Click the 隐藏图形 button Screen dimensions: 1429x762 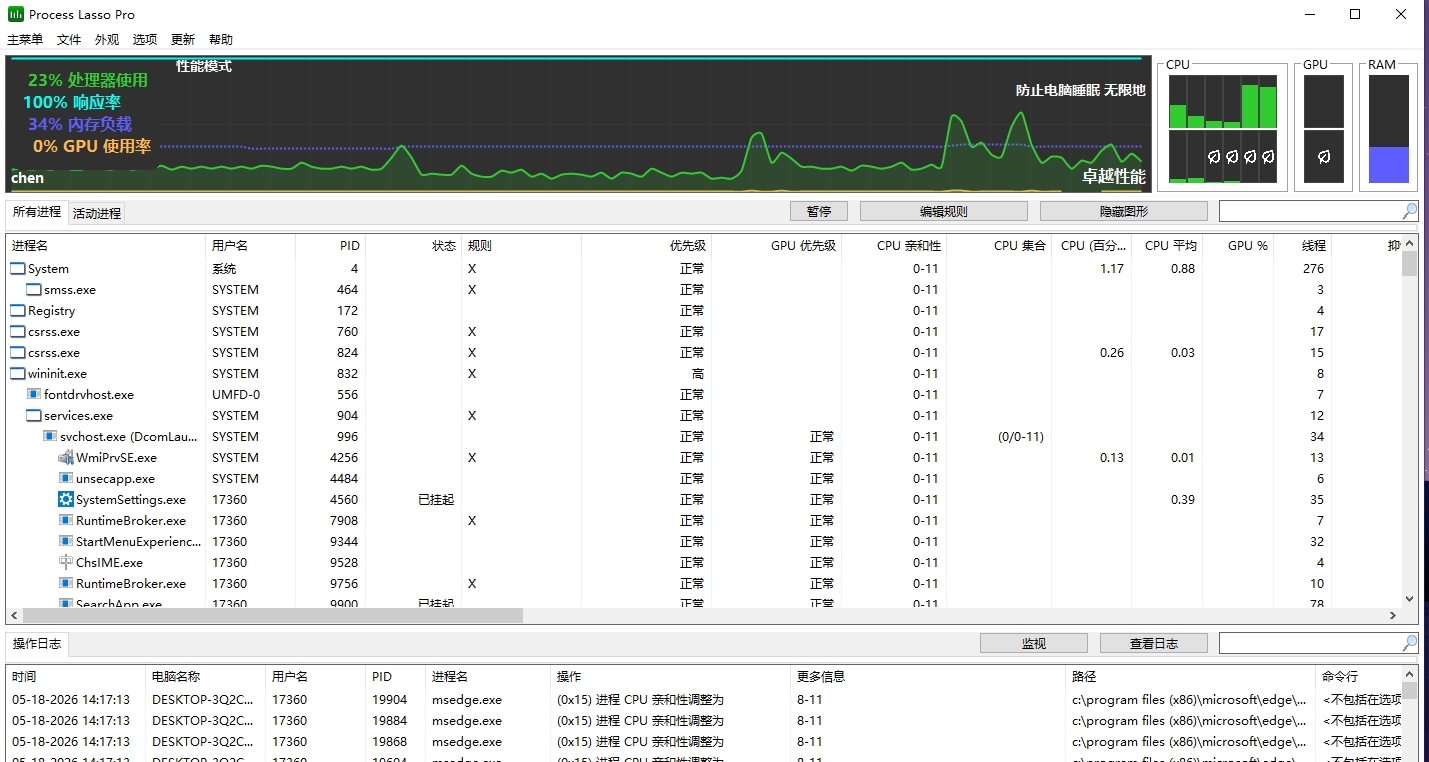tap(1124, 211)
